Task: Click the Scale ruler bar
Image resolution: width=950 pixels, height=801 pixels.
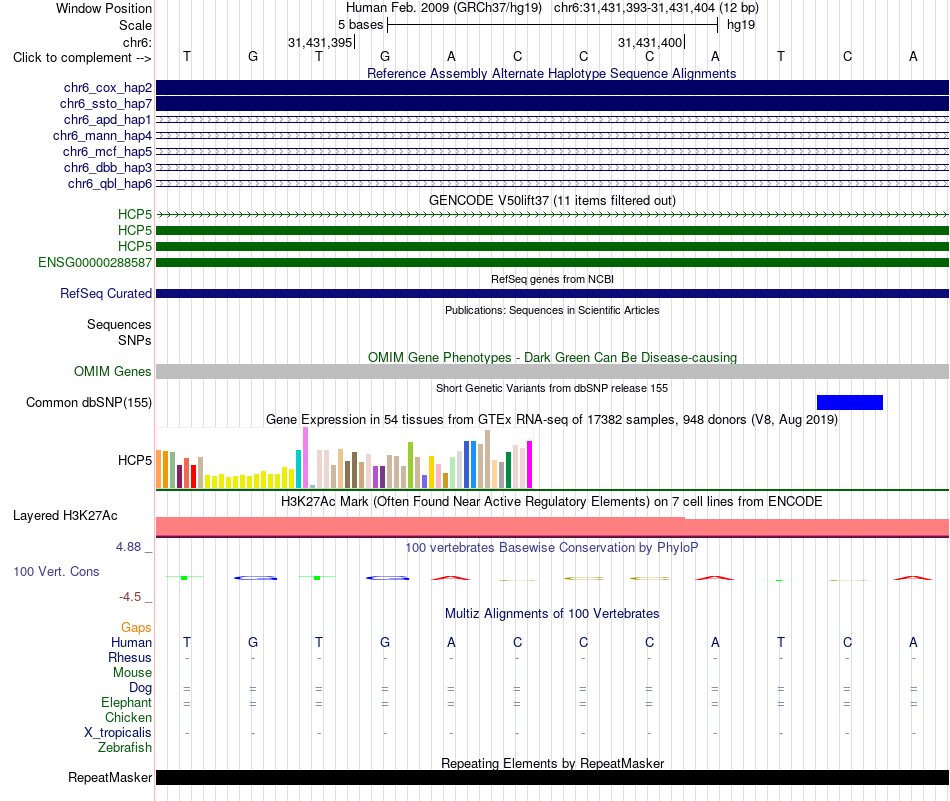Action: click(552, 25)
